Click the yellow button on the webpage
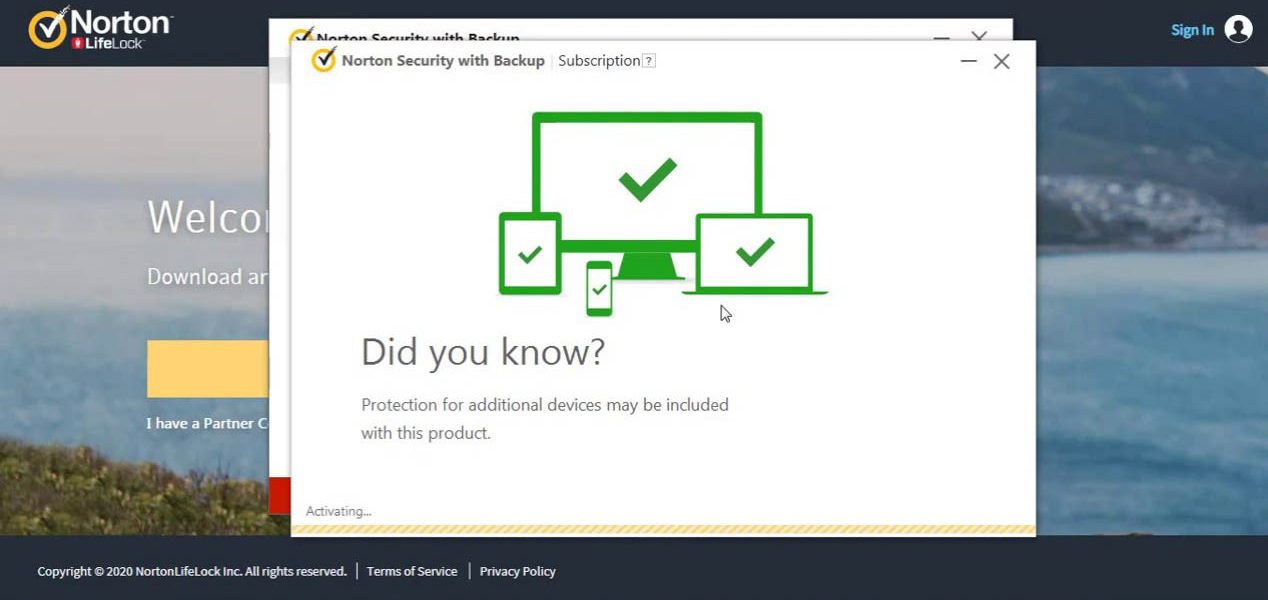This screenshot has height=600, width=1268. click(x=207, y=369)
